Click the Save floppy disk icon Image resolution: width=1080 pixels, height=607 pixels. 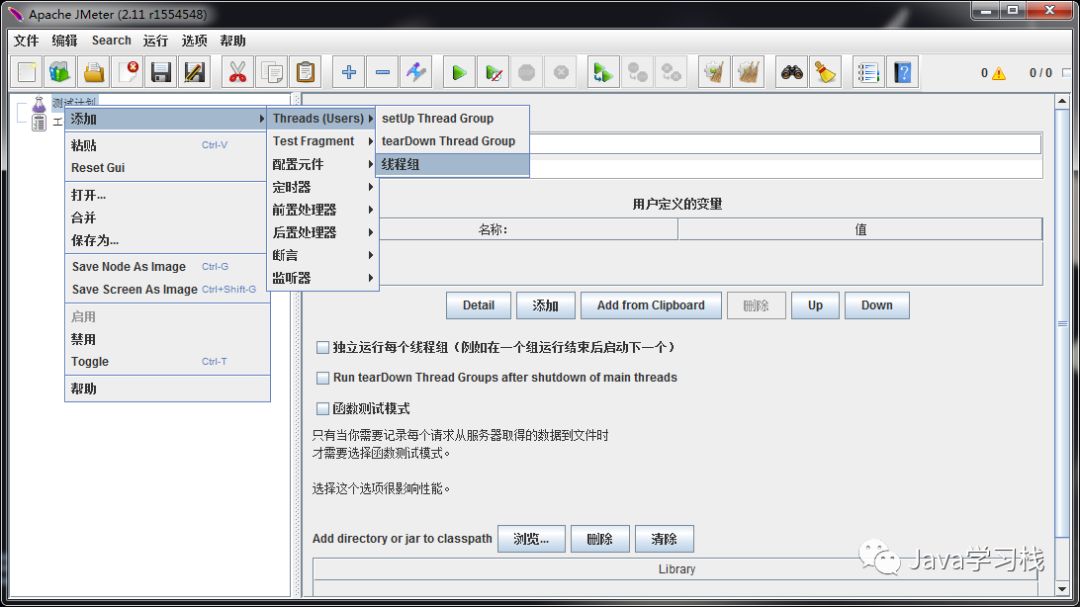point(161,72)
